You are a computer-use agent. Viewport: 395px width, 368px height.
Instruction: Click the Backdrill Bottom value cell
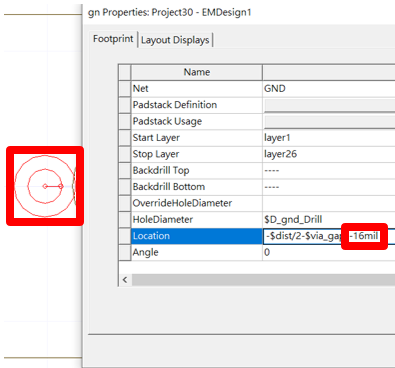click(x=329, y=187)
